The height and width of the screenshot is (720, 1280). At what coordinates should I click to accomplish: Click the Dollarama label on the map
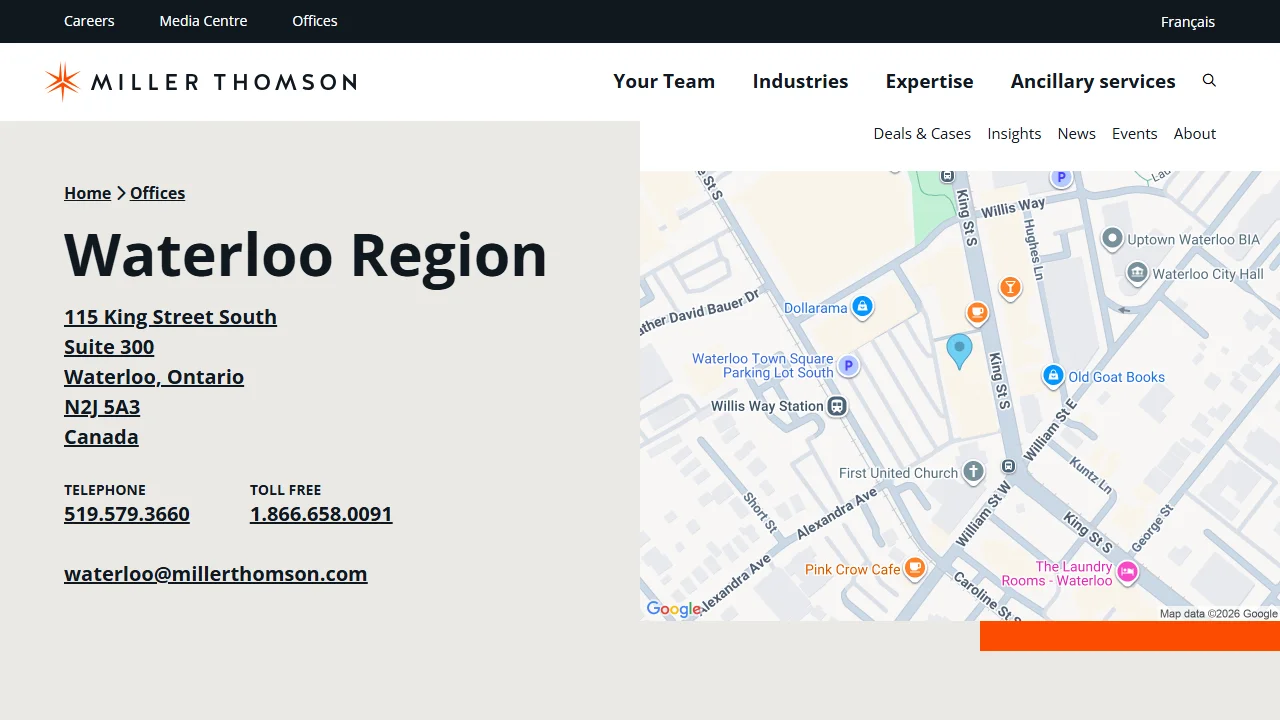(815, 308)
